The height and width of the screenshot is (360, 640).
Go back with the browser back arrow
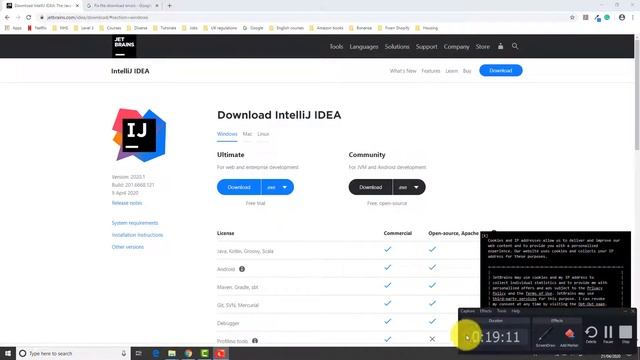(7, 18)
